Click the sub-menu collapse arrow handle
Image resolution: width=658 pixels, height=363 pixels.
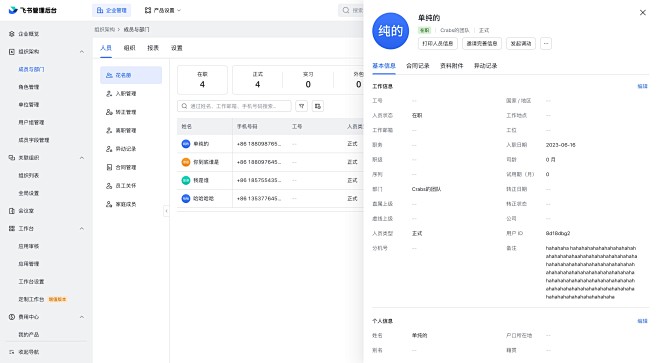pyautogui.click(x=166, y=211)
